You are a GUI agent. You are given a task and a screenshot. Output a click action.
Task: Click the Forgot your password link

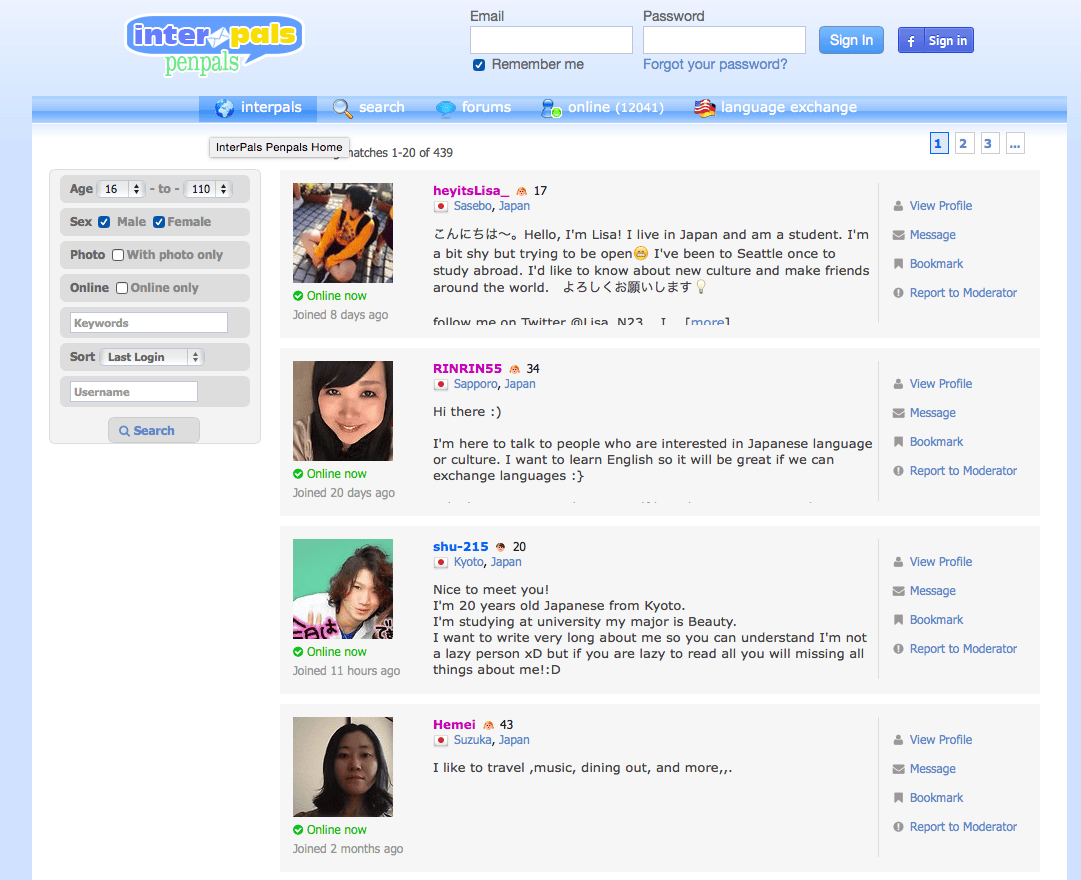click(715, 64)
